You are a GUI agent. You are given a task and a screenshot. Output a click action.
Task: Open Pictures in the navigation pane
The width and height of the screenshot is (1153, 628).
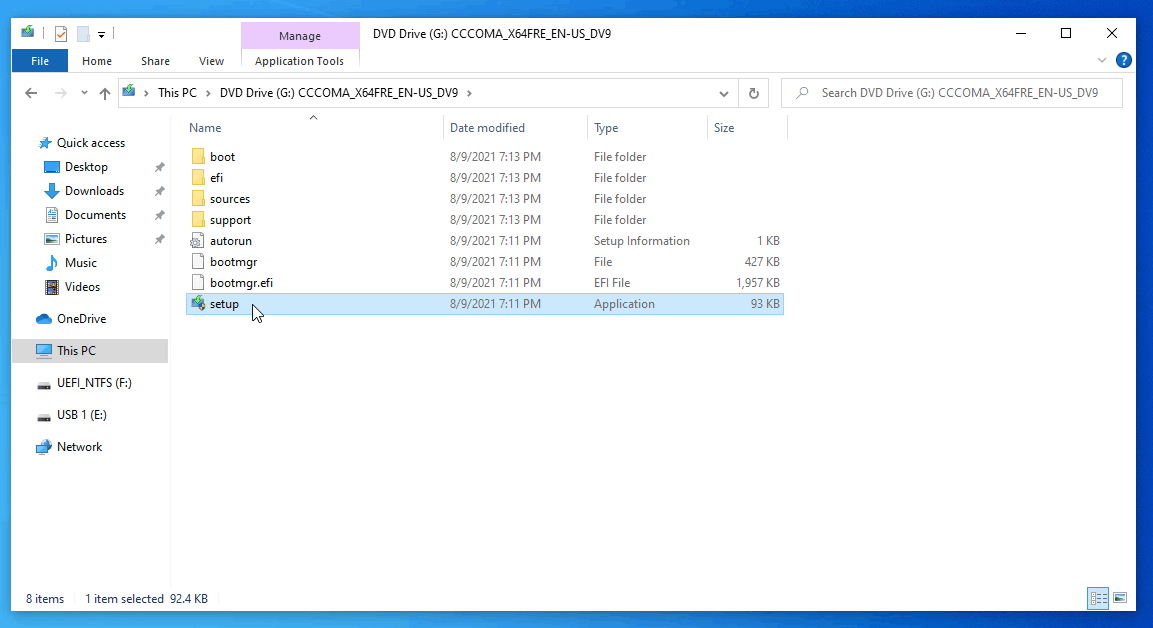(86, 239)
